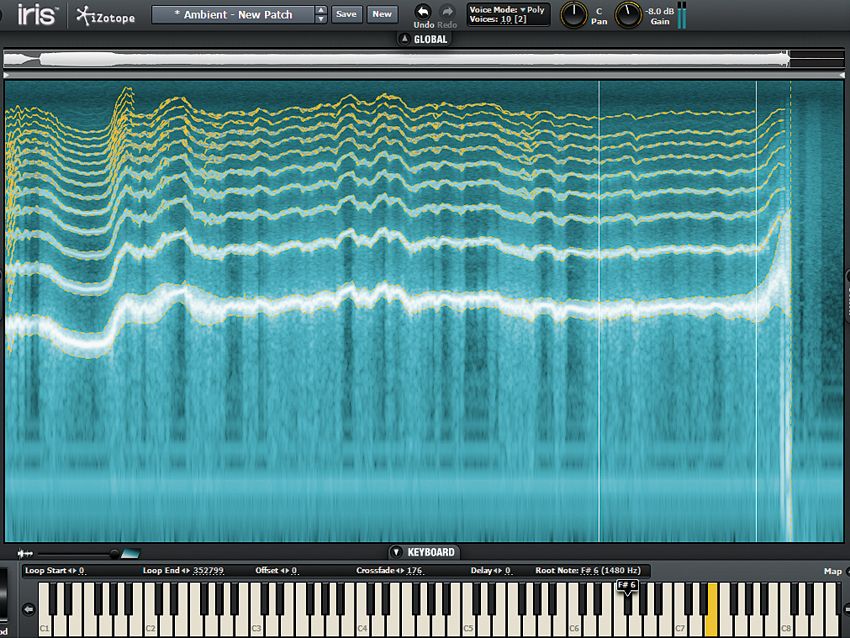
Task: Click the left overview range handle triangle
Action: coord(6,75)
